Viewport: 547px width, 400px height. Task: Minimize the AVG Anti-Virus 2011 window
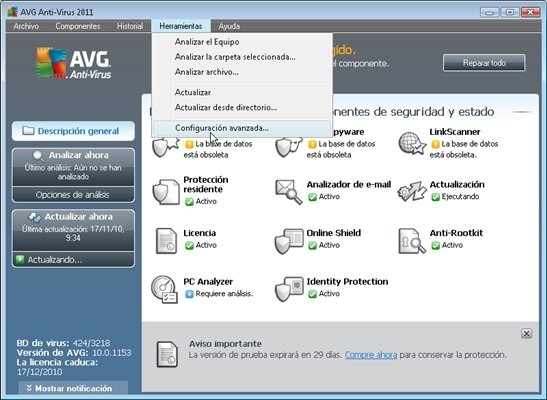489,12
